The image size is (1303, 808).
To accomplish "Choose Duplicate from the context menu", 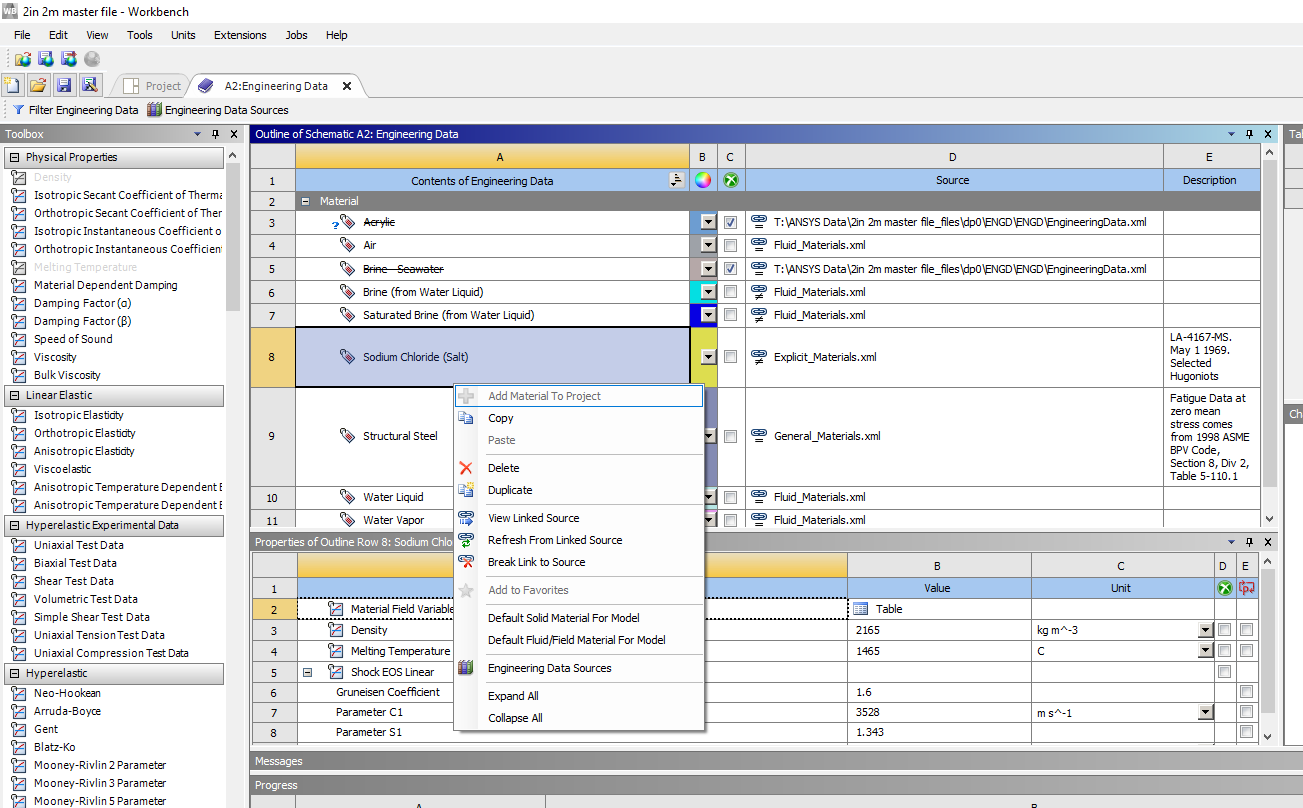I will tap(510, 490).
